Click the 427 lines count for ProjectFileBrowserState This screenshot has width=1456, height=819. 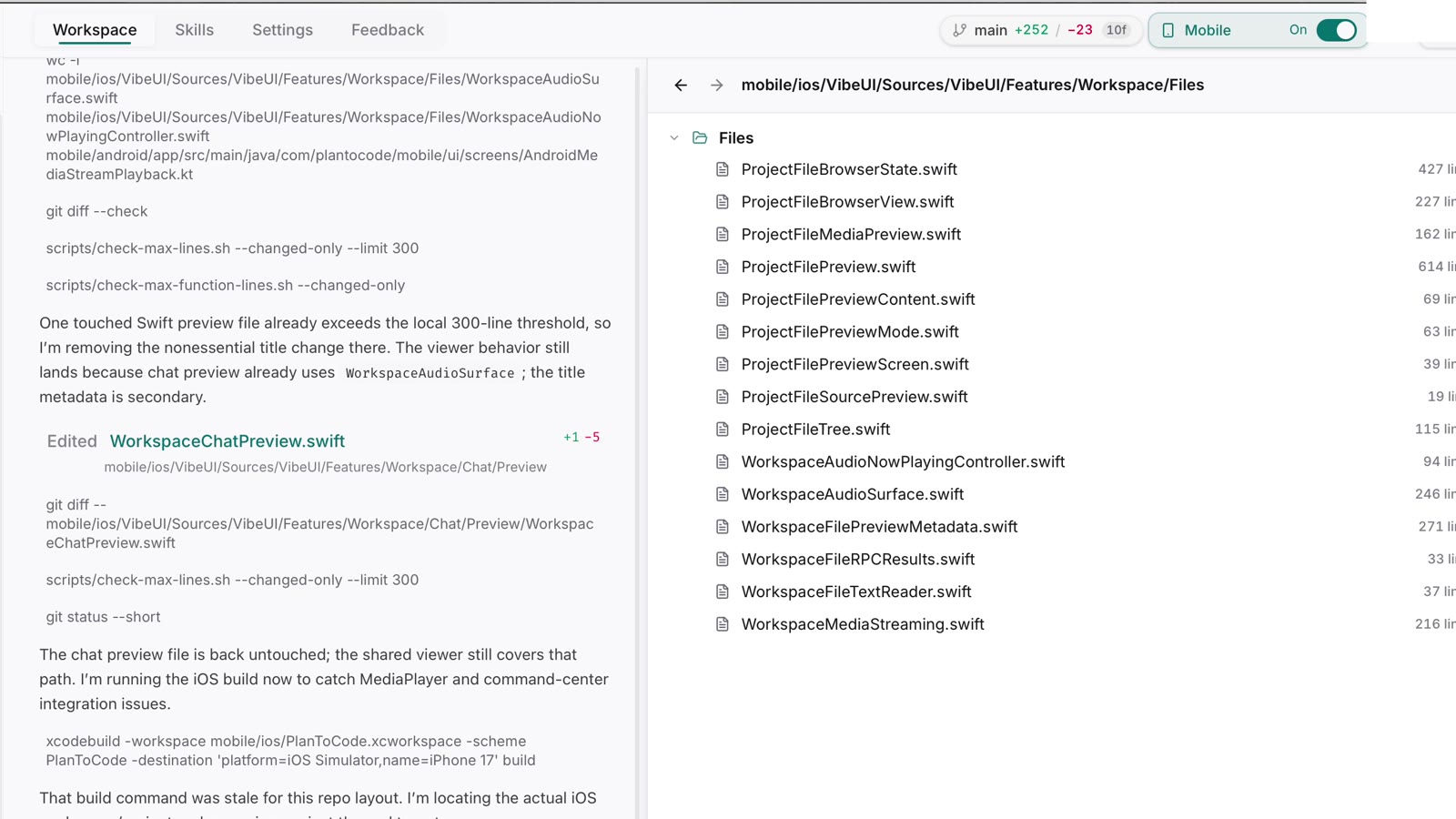pyautogui.click(x=1436, y=169)
